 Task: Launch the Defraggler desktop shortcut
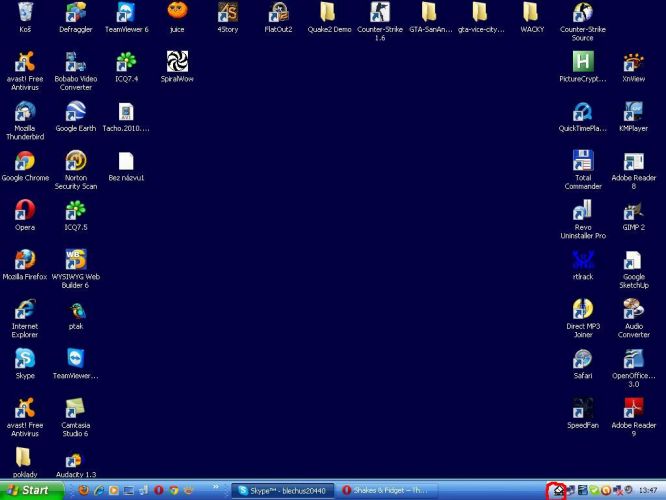[x=76, y=17]
